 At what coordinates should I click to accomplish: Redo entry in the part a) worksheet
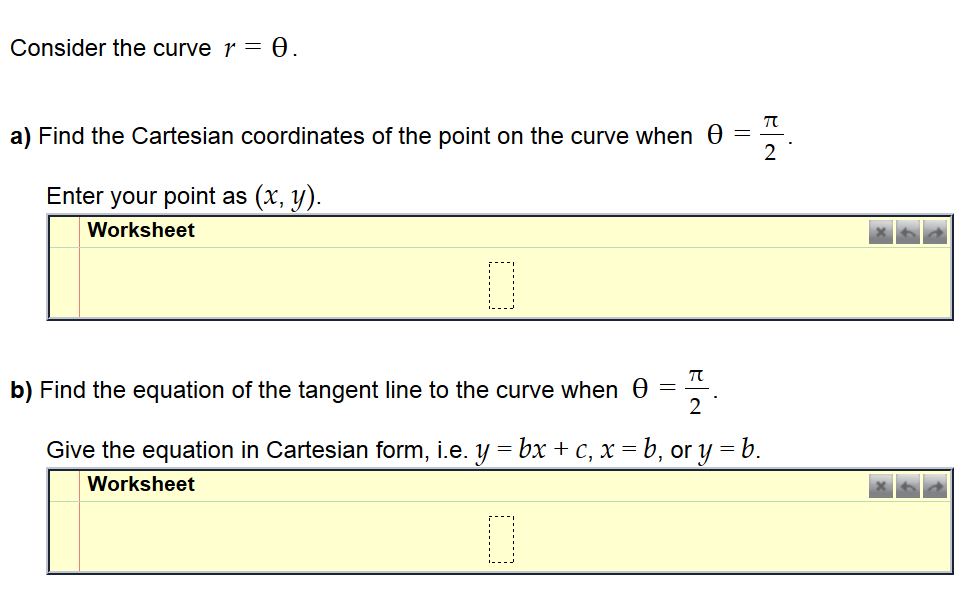[x=935, y=231]
